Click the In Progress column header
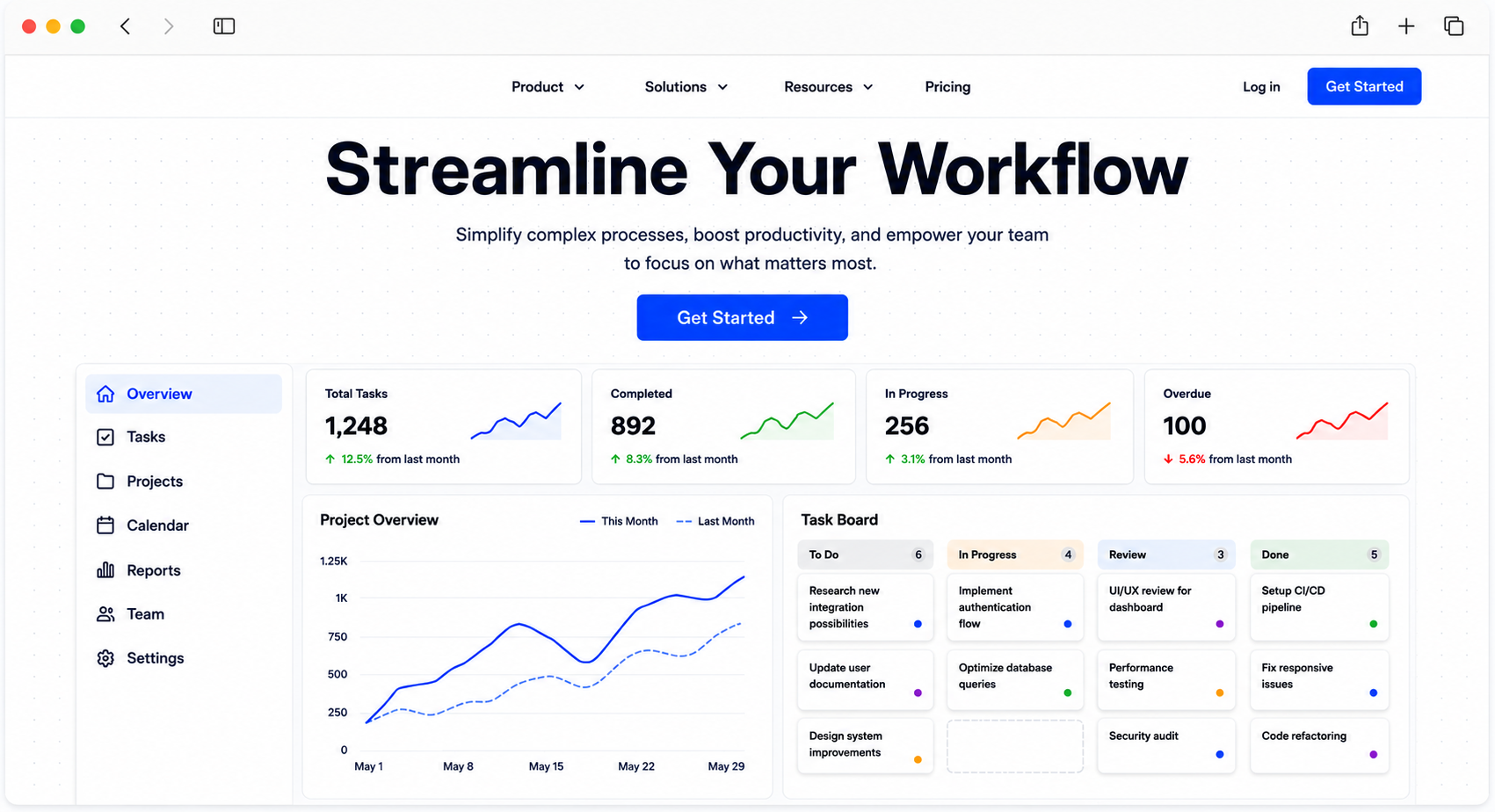Image resolution: width=1495 pixels, height=812 pixels. pyautogui.click(x=1015, y=555)
